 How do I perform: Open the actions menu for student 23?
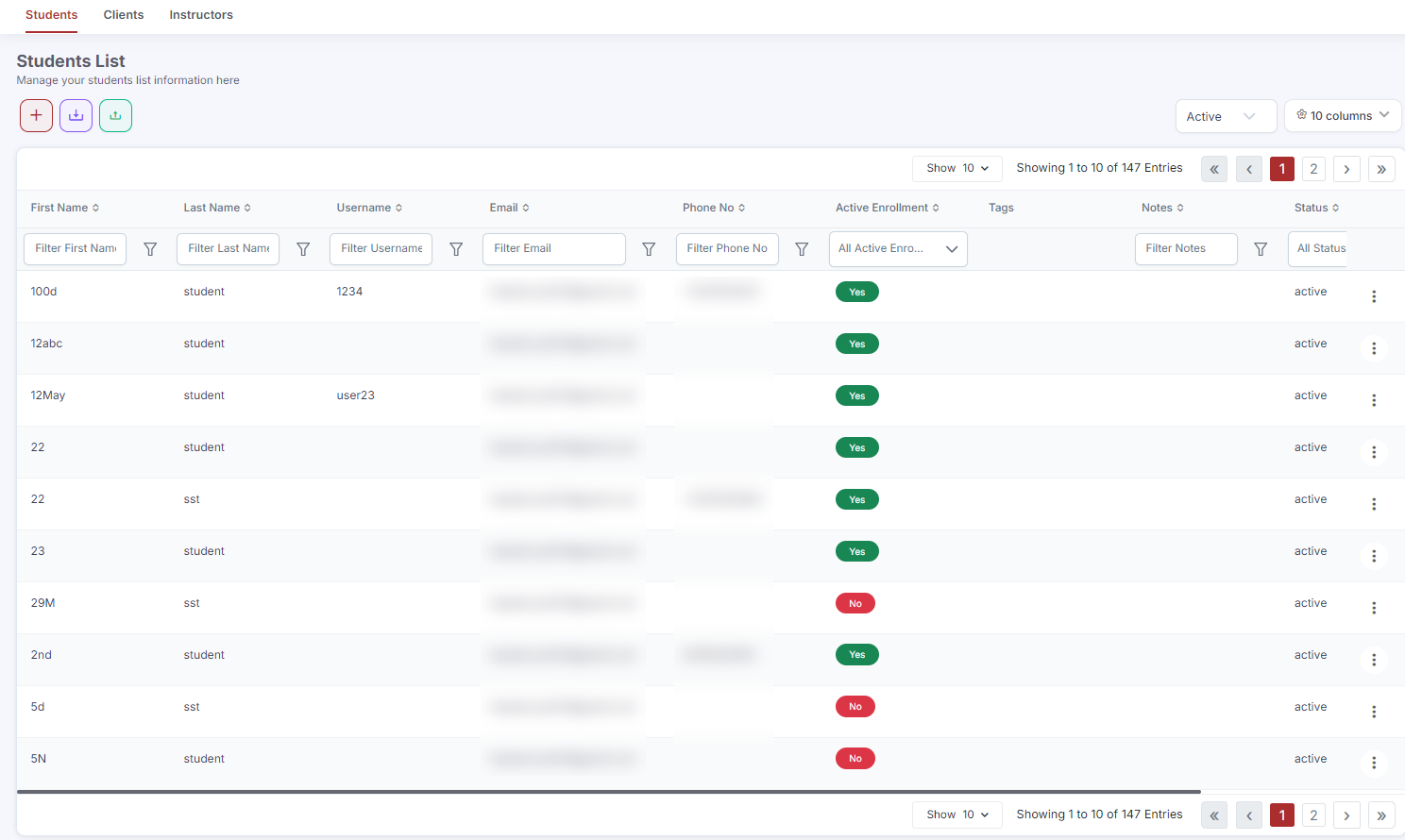click(x=1374, y=556)
